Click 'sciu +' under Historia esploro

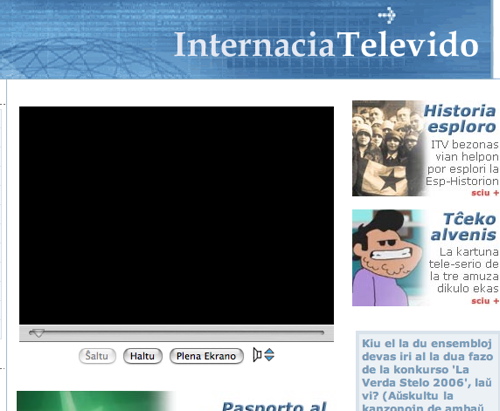point(485,193)
